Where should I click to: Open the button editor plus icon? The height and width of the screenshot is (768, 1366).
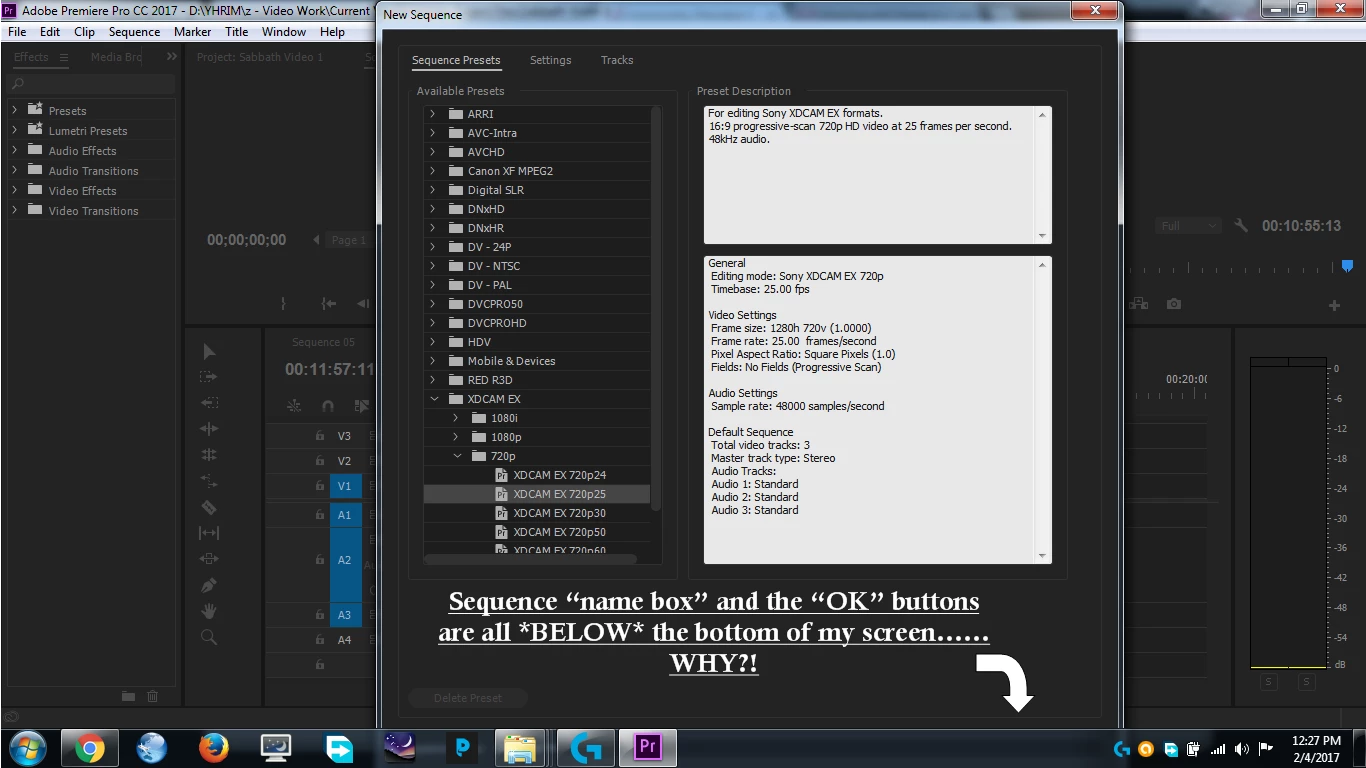1334,305
